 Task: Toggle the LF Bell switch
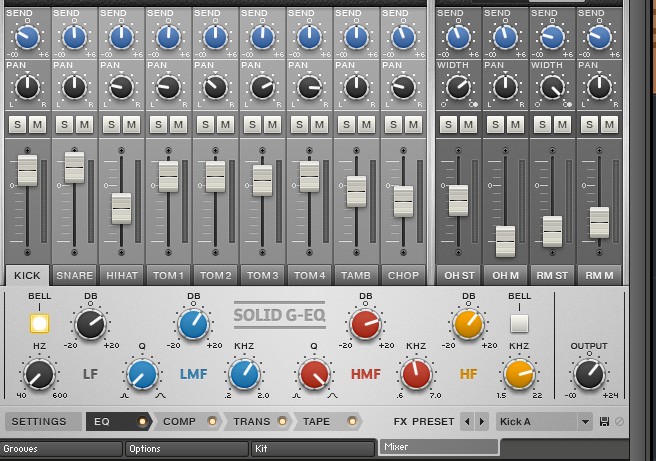click(x=39, y=323)
